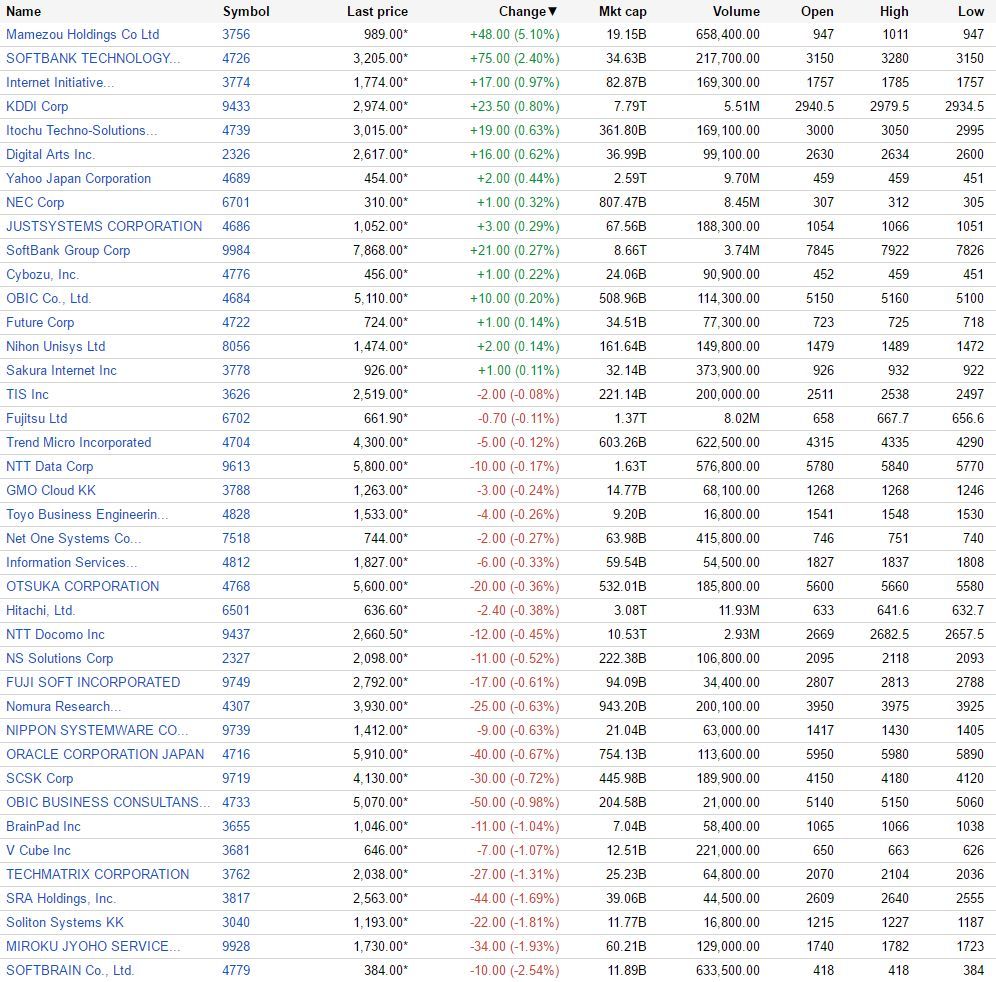Screen dimensions: 996x982
Task: Open OBIC BUSINESS CONSULTANTS link
Action: (108, 803)
